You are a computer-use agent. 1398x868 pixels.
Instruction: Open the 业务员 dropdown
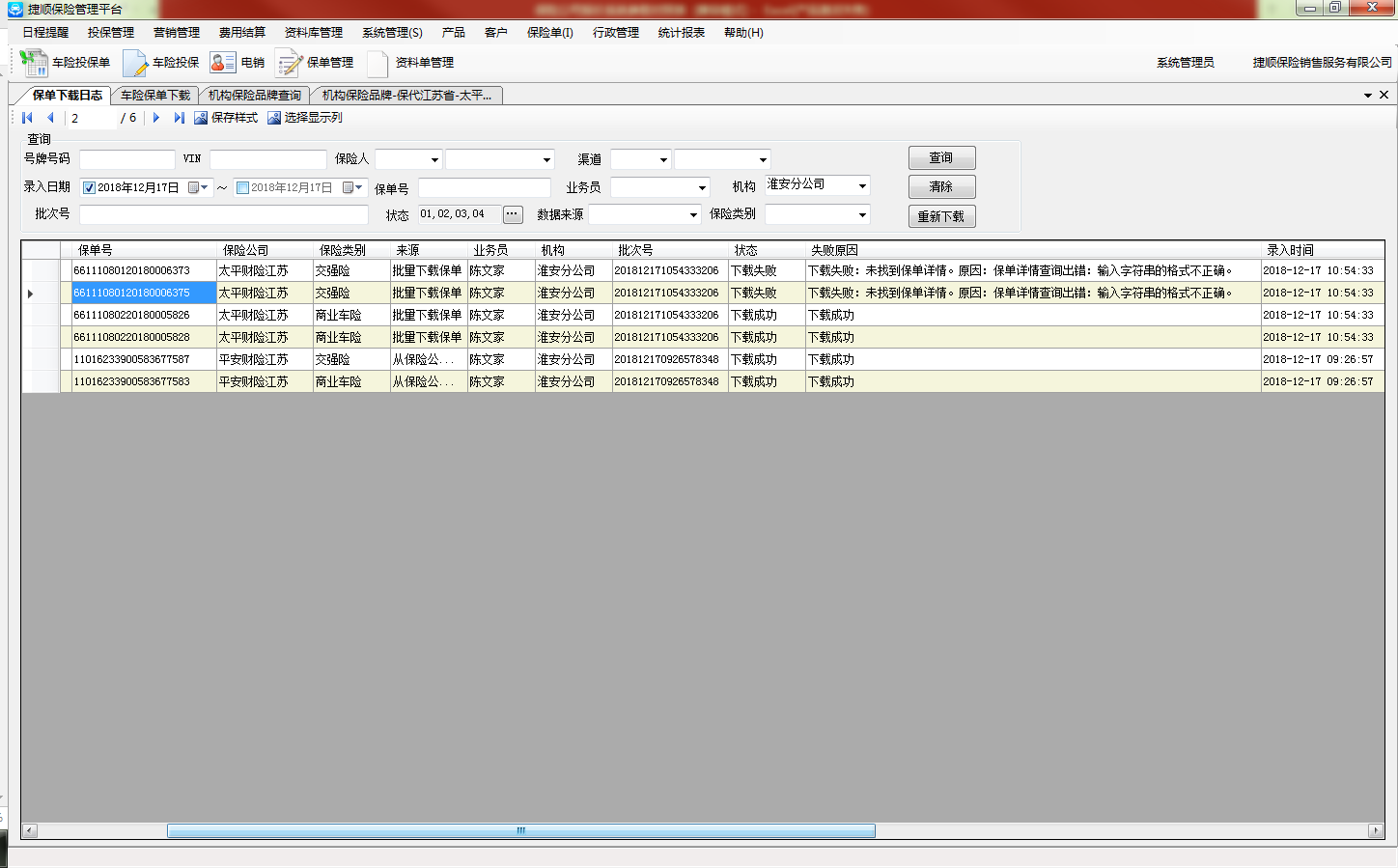tap(702, 188)
